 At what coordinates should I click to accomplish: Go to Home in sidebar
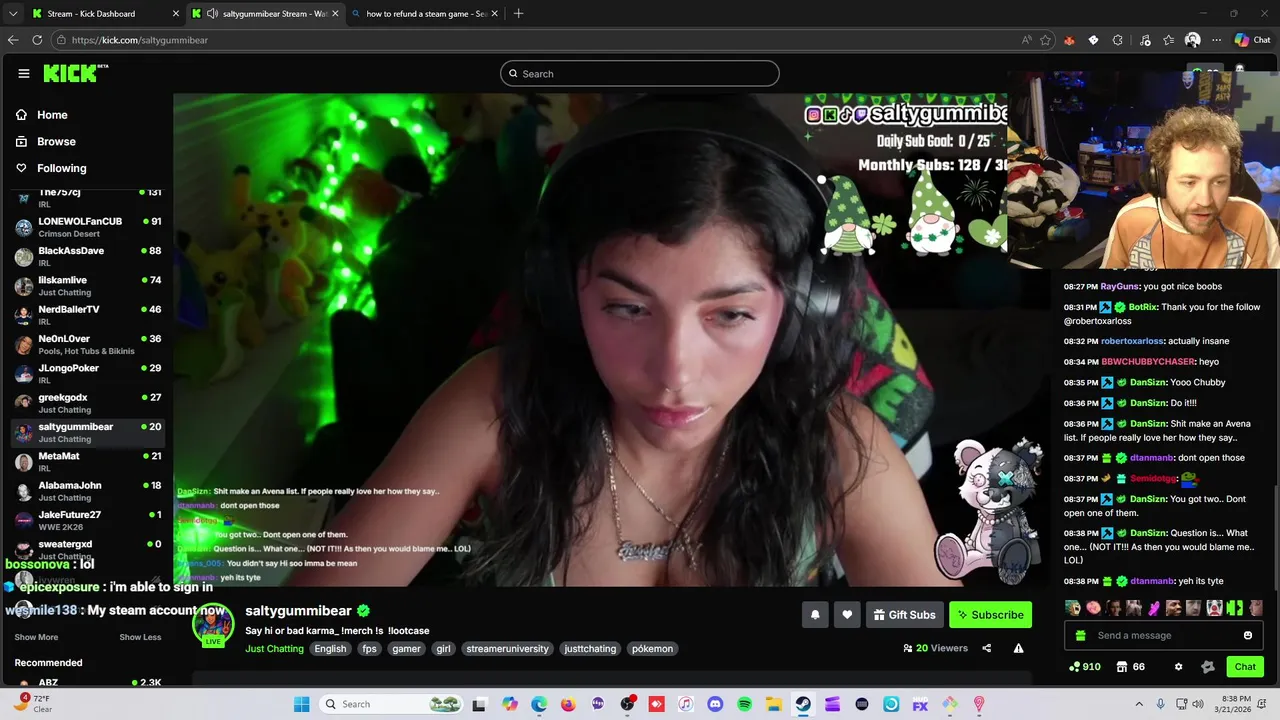(42, 115)
